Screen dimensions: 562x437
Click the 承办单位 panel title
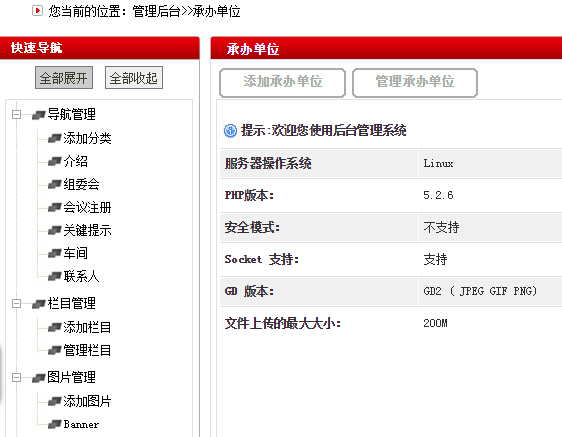253,49
